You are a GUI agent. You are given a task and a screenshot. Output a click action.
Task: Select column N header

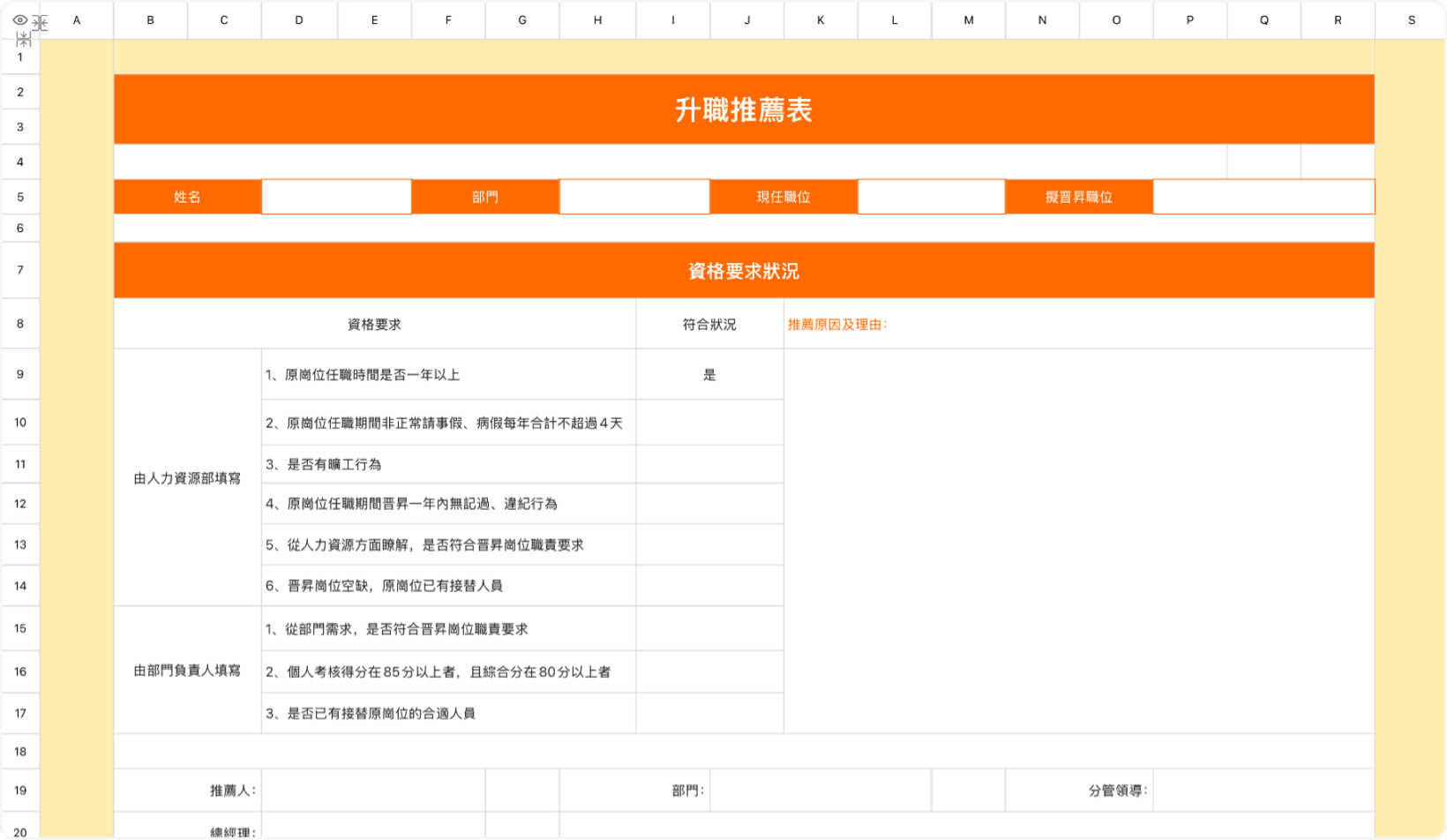pos(1042,19)
